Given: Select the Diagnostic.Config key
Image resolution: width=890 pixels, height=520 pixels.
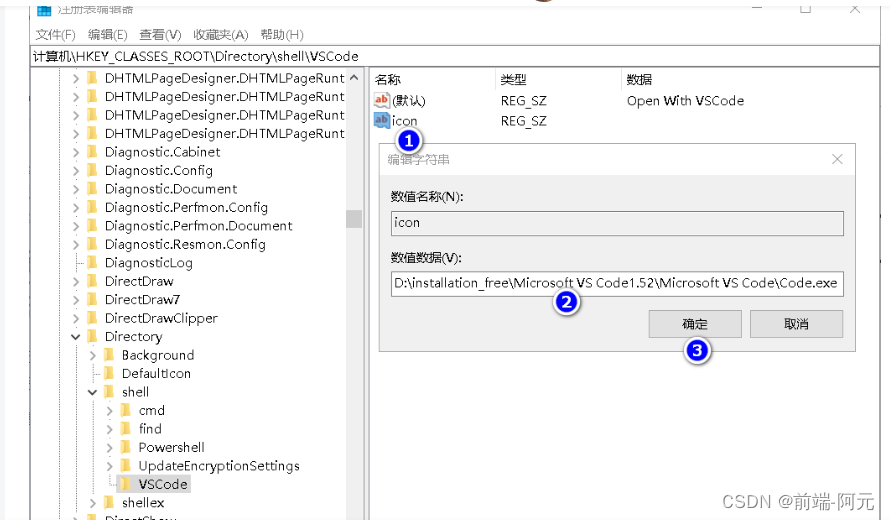Looking at the screenshot, I should (159, 171).
